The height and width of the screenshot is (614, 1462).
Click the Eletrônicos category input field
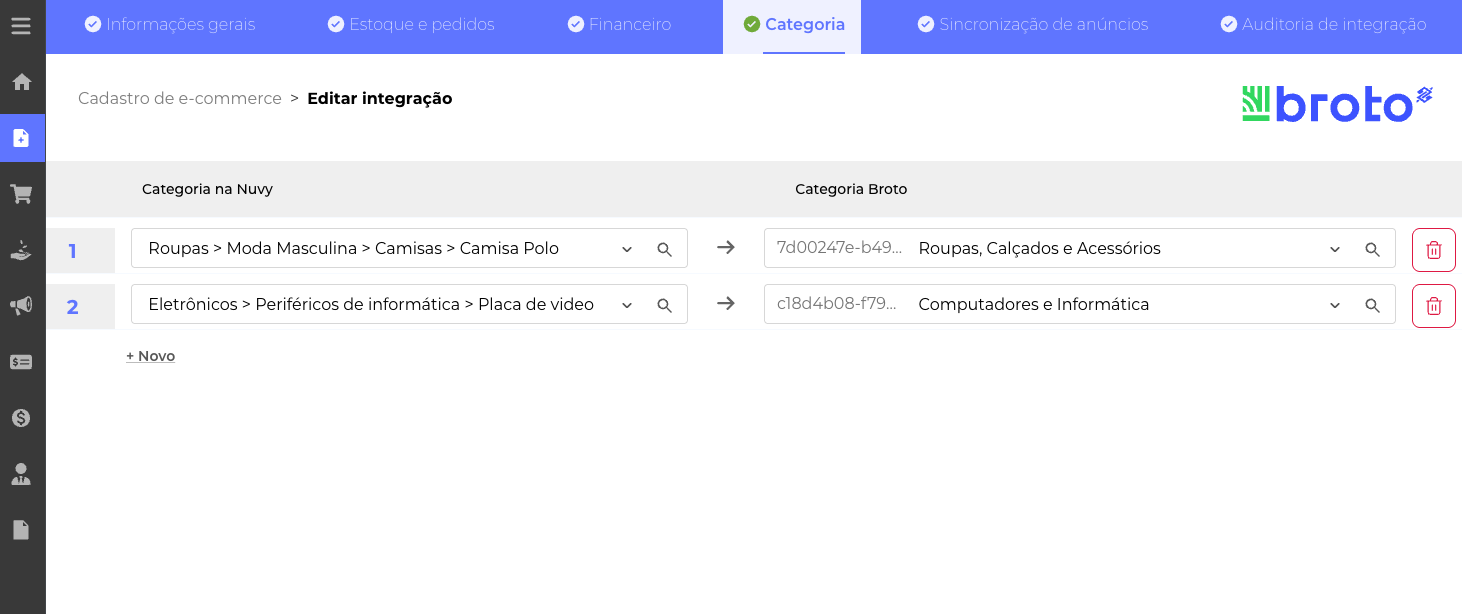click(370, 305)
